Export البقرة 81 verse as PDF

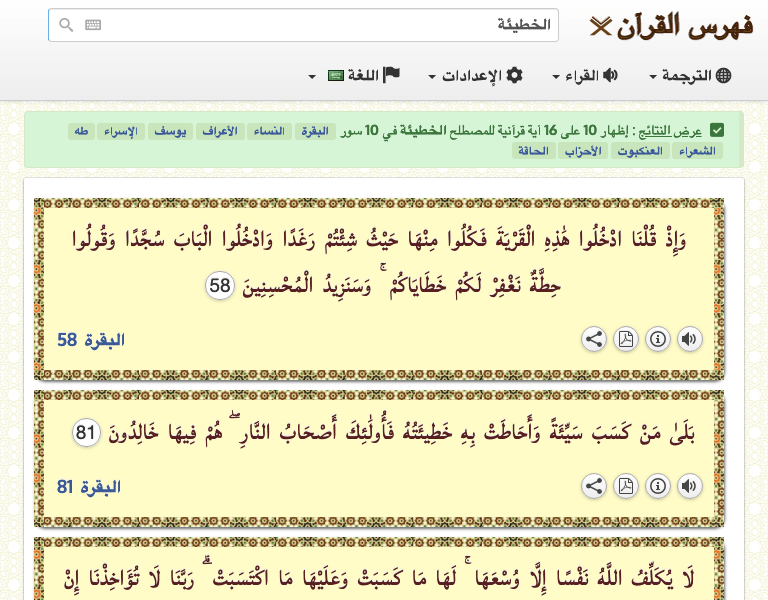tap(626, 486)
